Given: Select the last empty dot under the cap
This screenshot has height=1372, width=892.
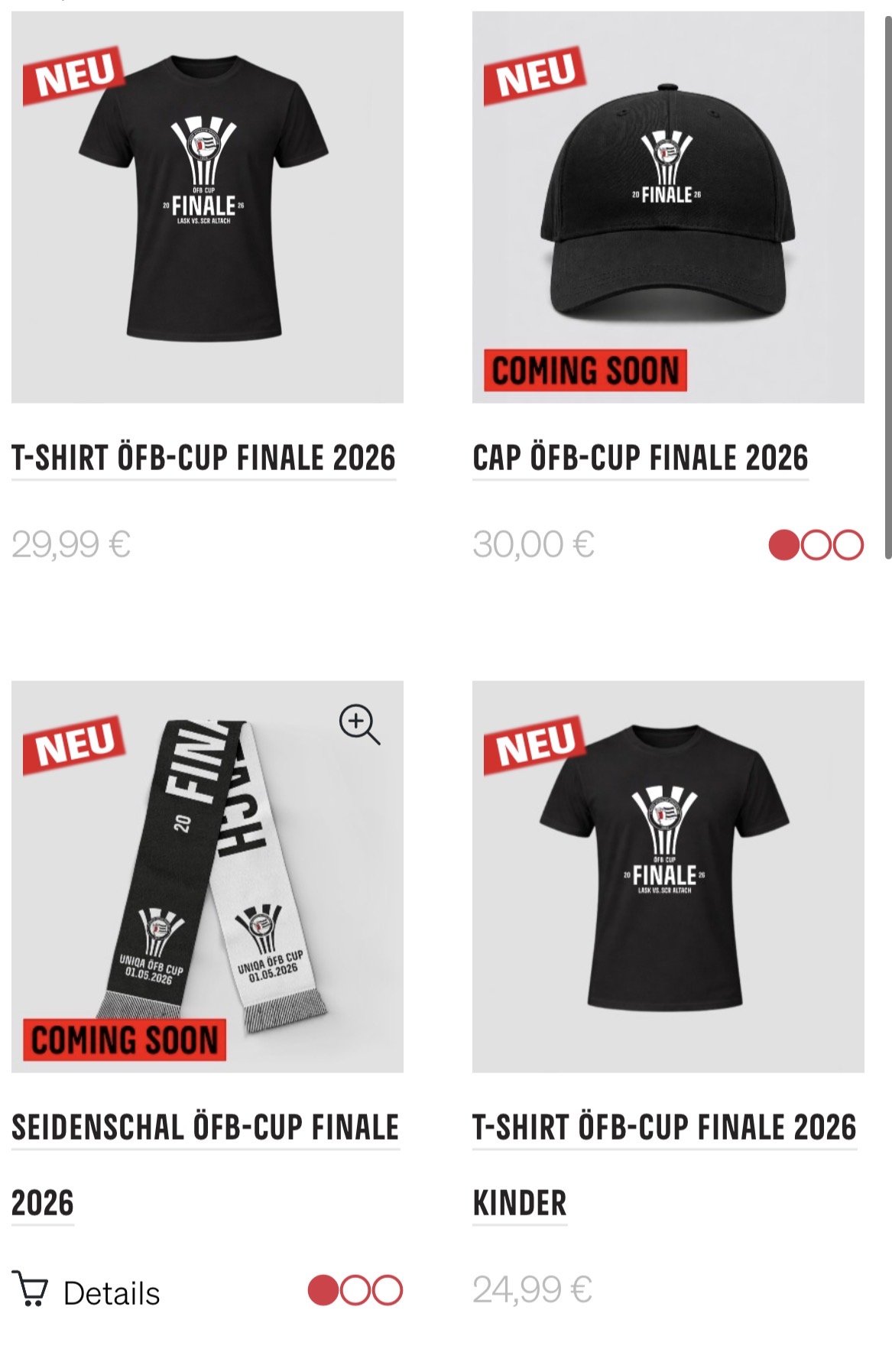Looking at the screenshot, I should [x=848, y=545].
